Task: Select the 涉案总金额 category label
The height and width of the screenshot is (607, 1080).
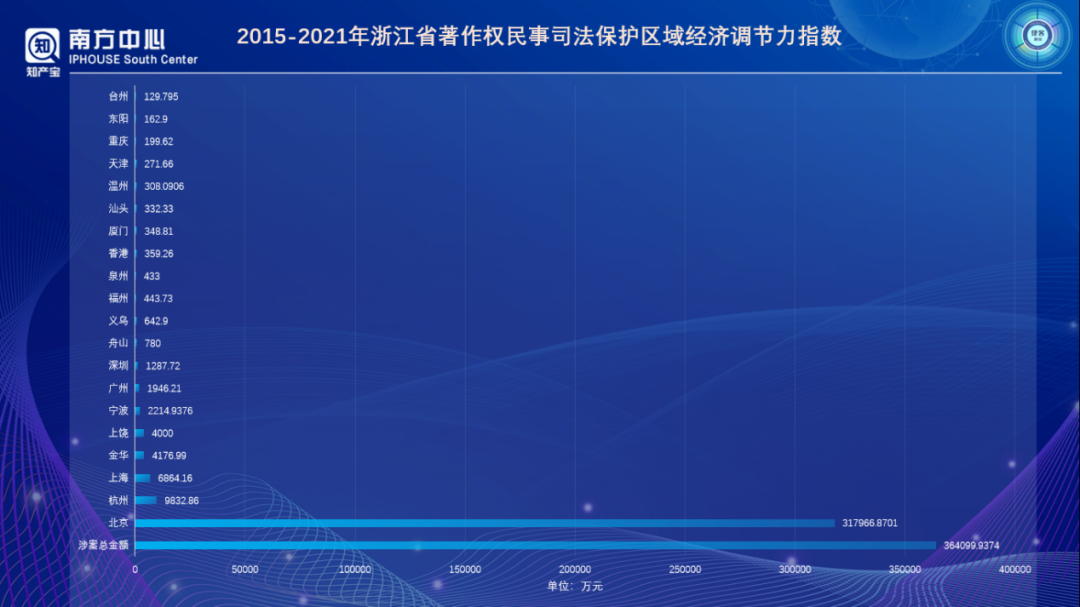Action: 103,545
